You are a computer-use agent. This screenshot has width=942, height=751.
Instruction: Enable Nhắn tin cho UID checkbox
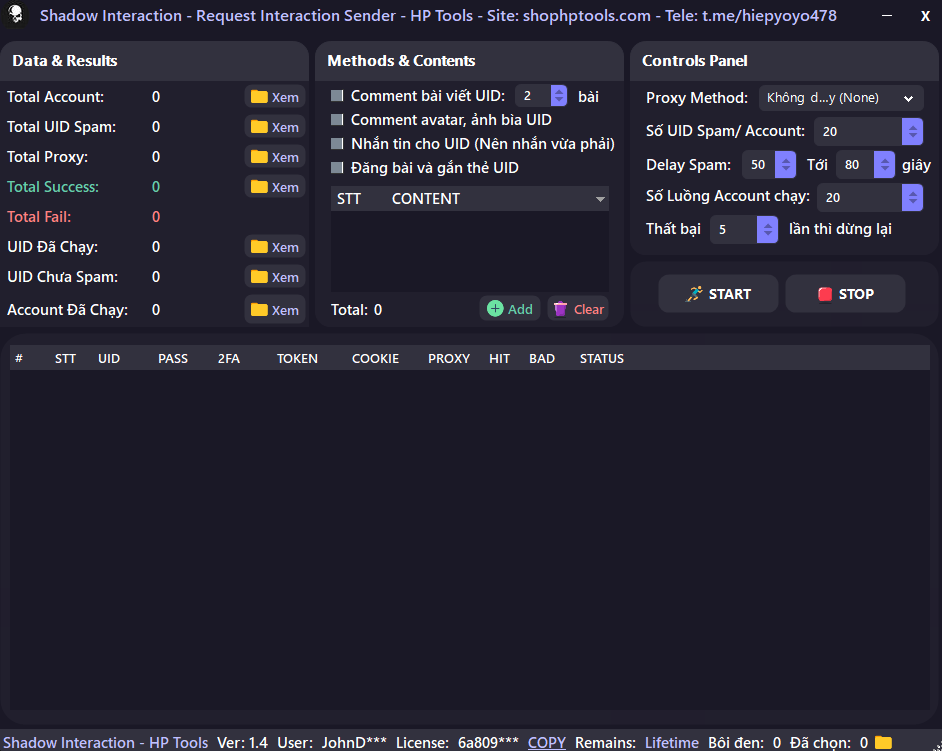tap(338, 144)
